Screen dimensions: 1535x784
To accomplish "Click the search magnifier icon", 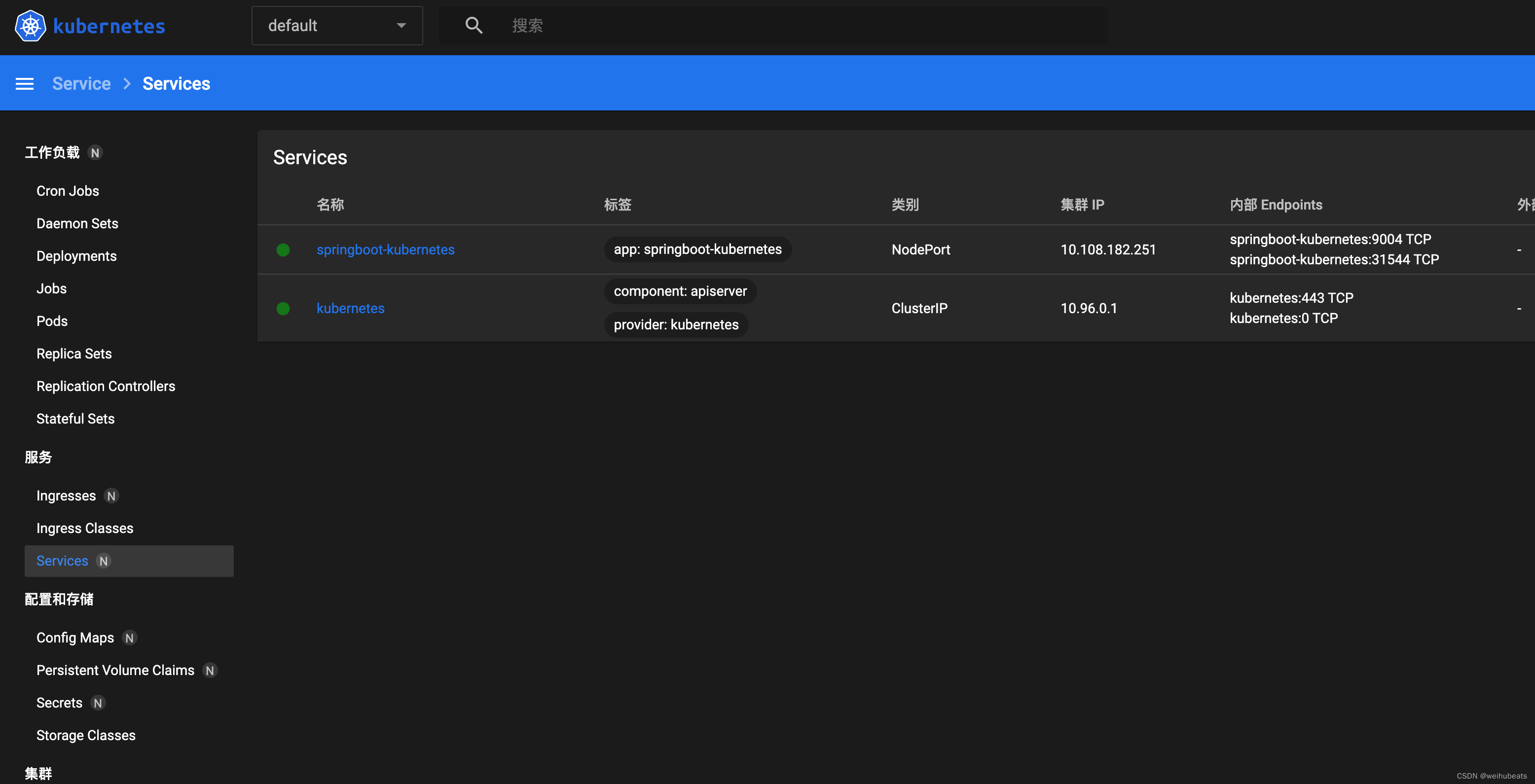I will point(474,26).
